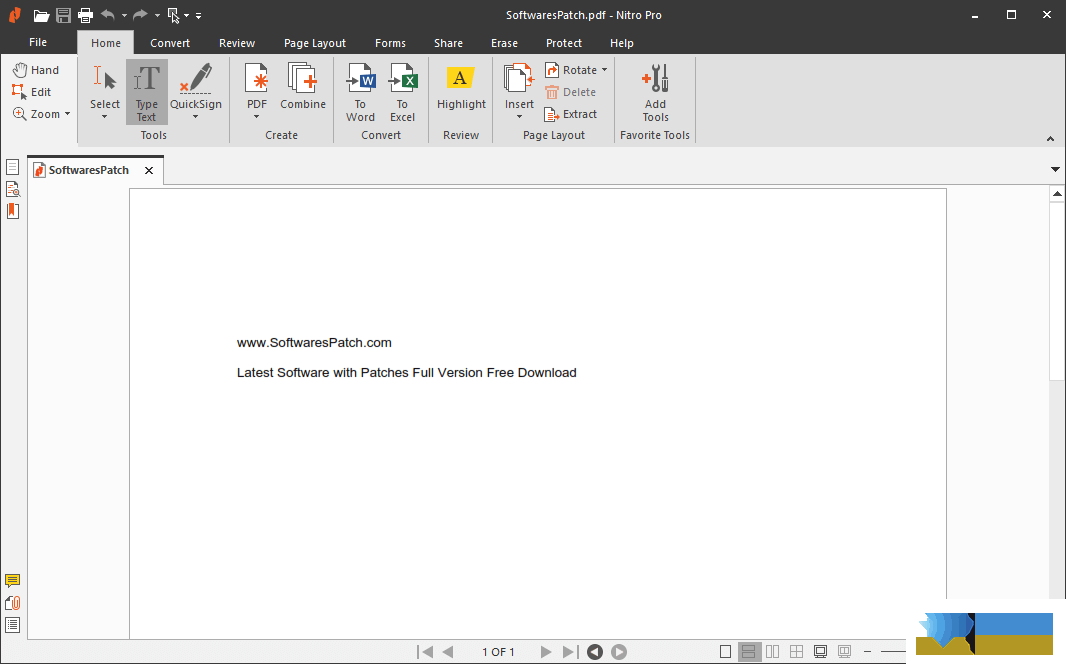Open the Rotate dropdown
The image size is (1066, 664).
(604, 70)
